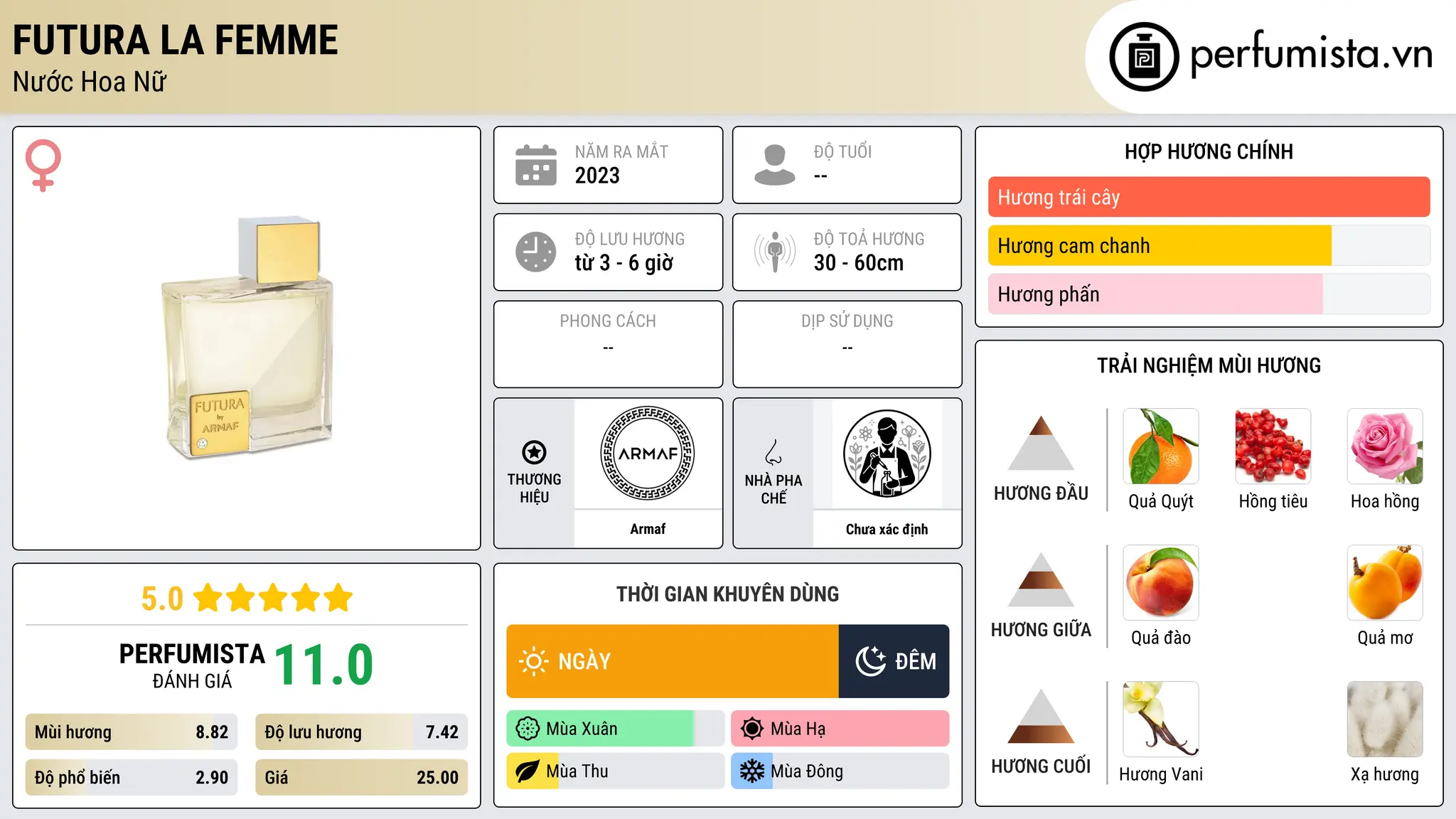Click the 5.0 star rating number
Viewport: 1456px width, 819px height.
point(162,599)
